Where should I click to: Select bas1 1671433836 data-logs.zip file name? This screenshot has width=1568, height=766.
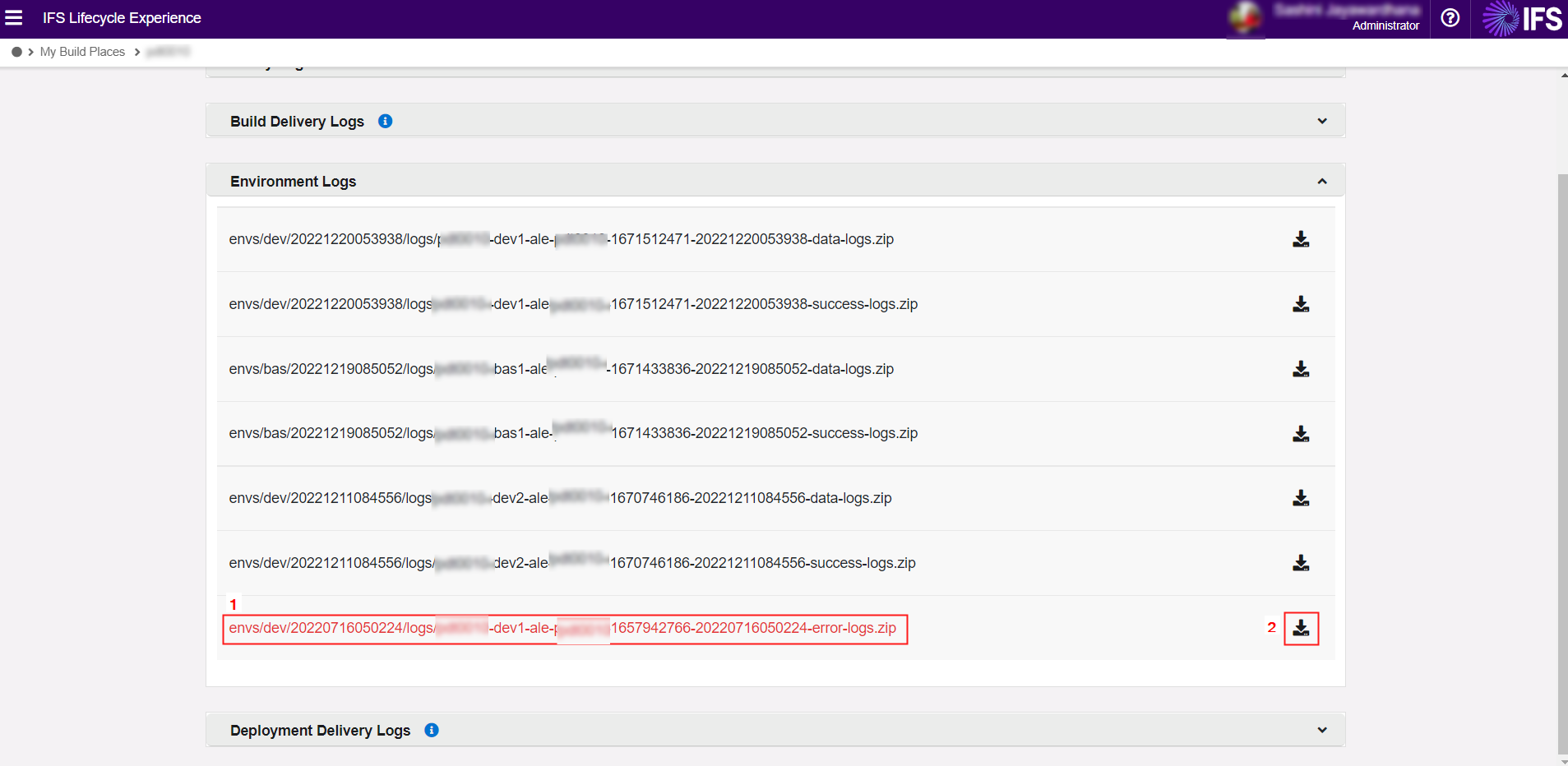(562, 369)
